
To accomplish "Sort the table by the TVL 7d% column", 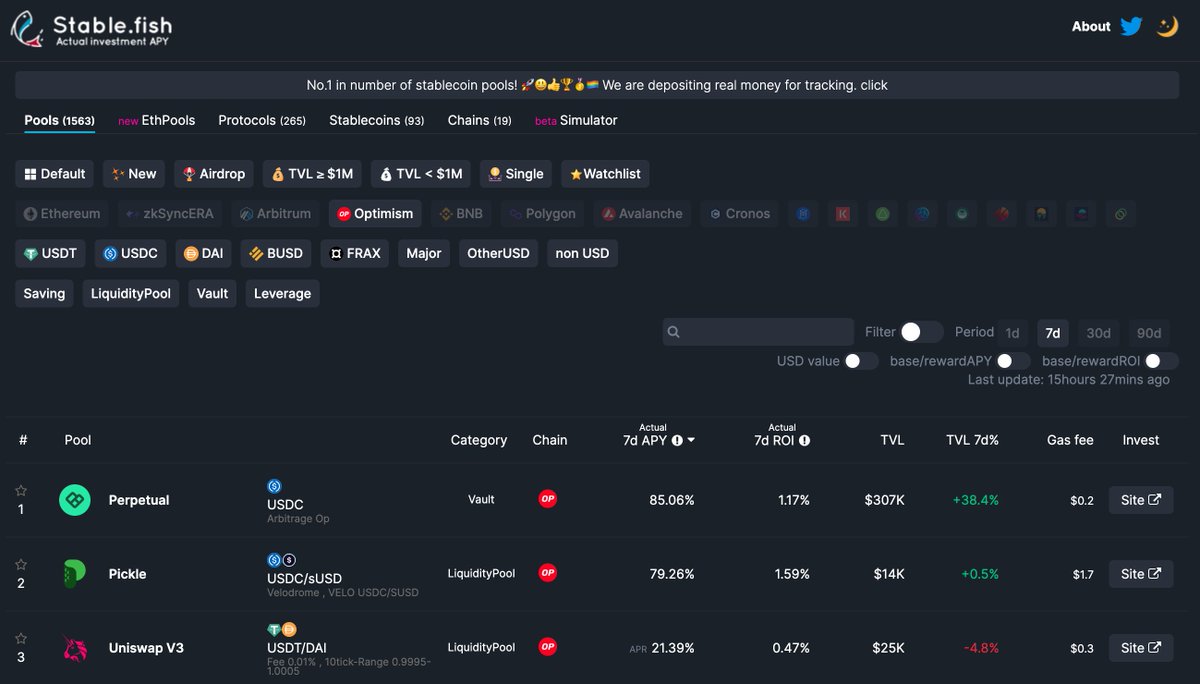I will (x=972, y=440).
